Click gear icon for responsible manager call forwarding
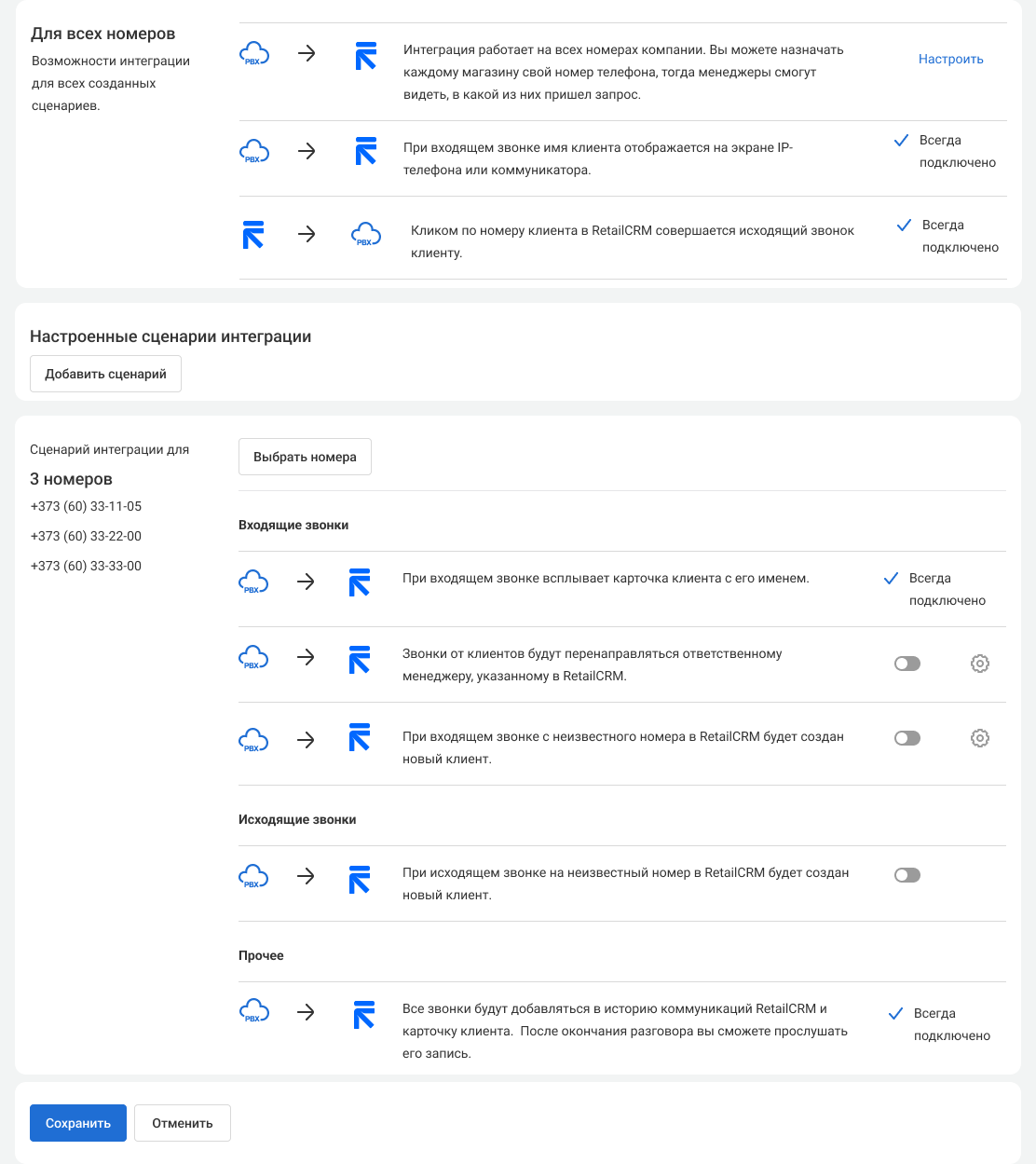1036x1164 pixels. coord(979,664)
